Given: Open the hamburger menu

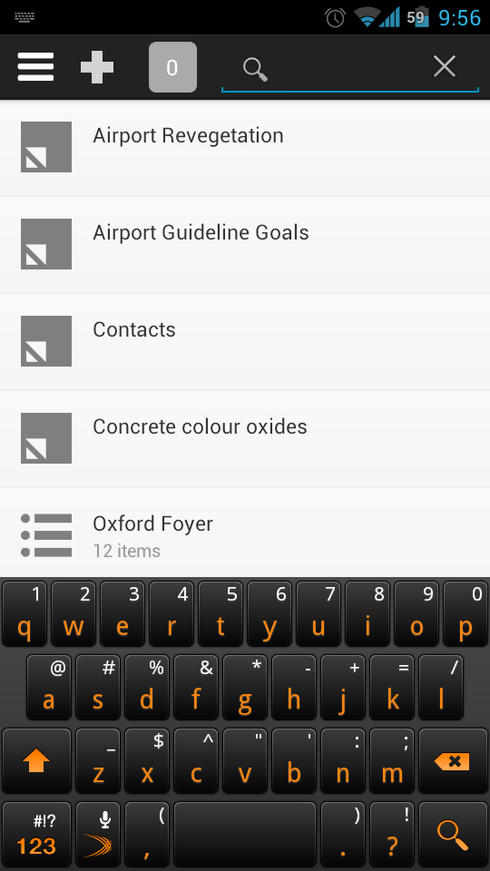Looking at the screenshot, I should pos(36,67).
